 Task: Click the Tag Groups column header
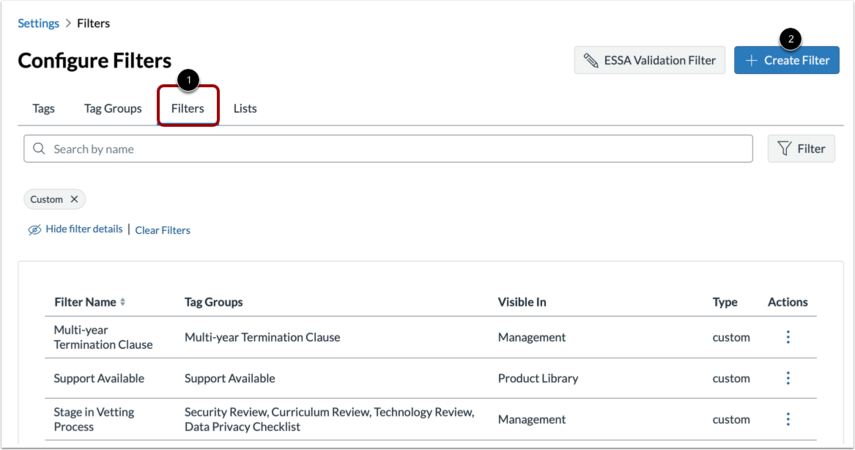pos(214,302)
